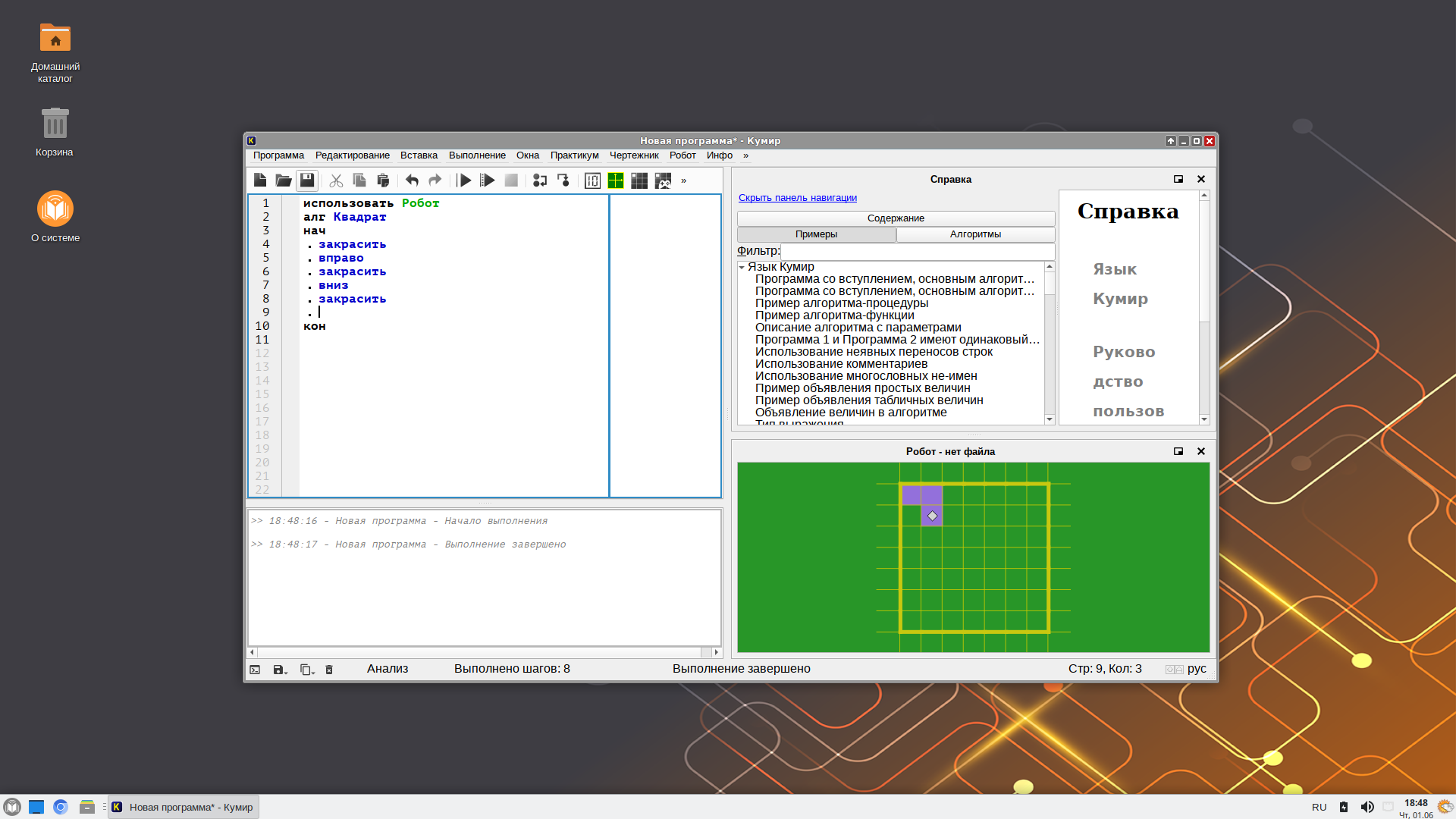1456x819 pixels.
Task: Run the program with the play icon
Action: click(465, 180)
